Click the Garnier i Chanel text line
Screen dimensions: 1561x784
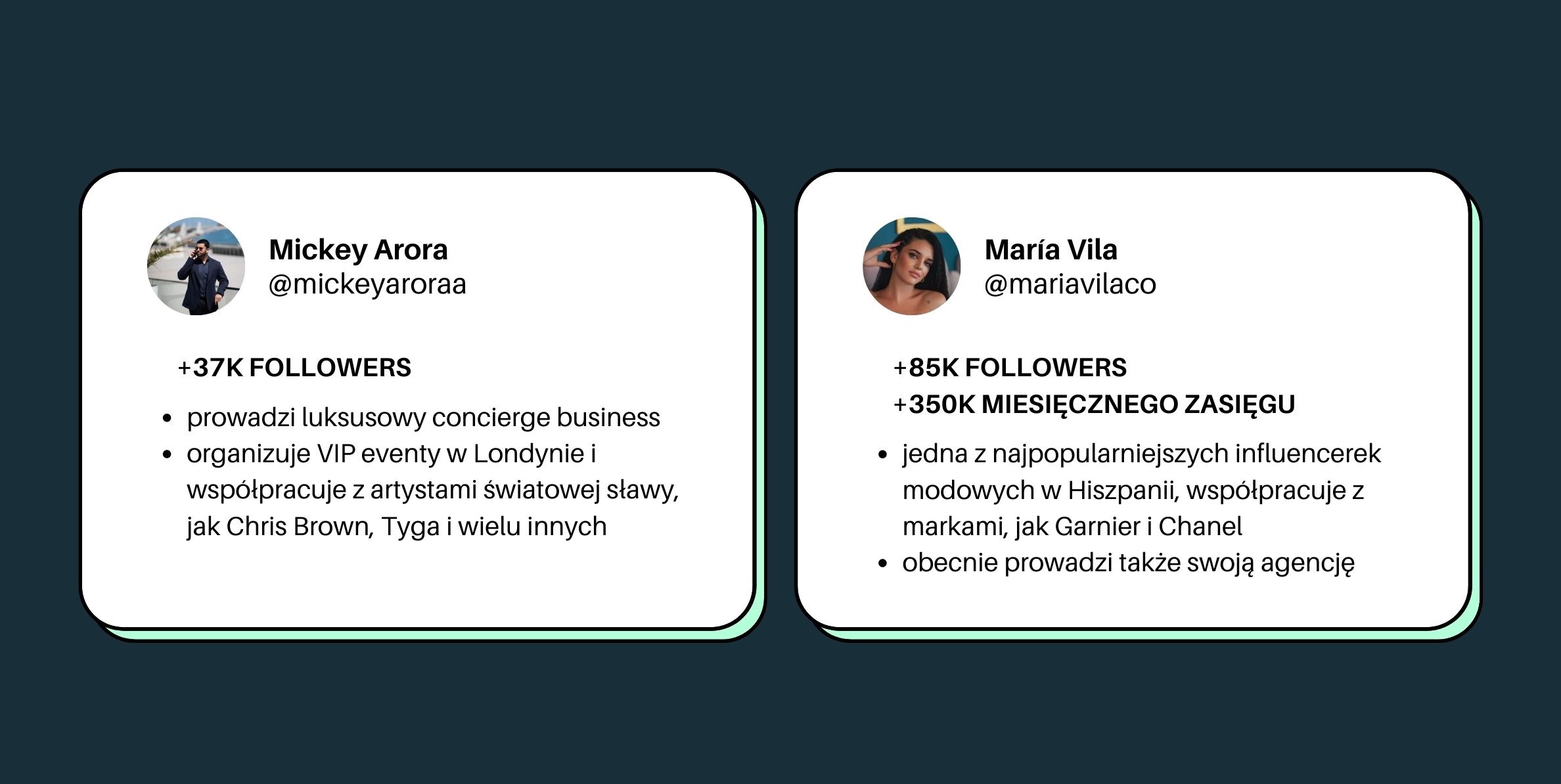click(1072, 527)
